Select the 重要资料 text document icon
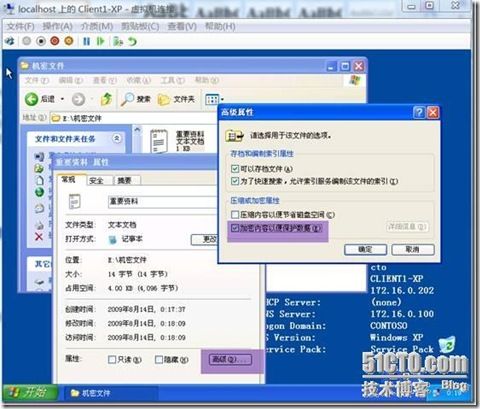The image size is (480, 409). coord(159,141)
